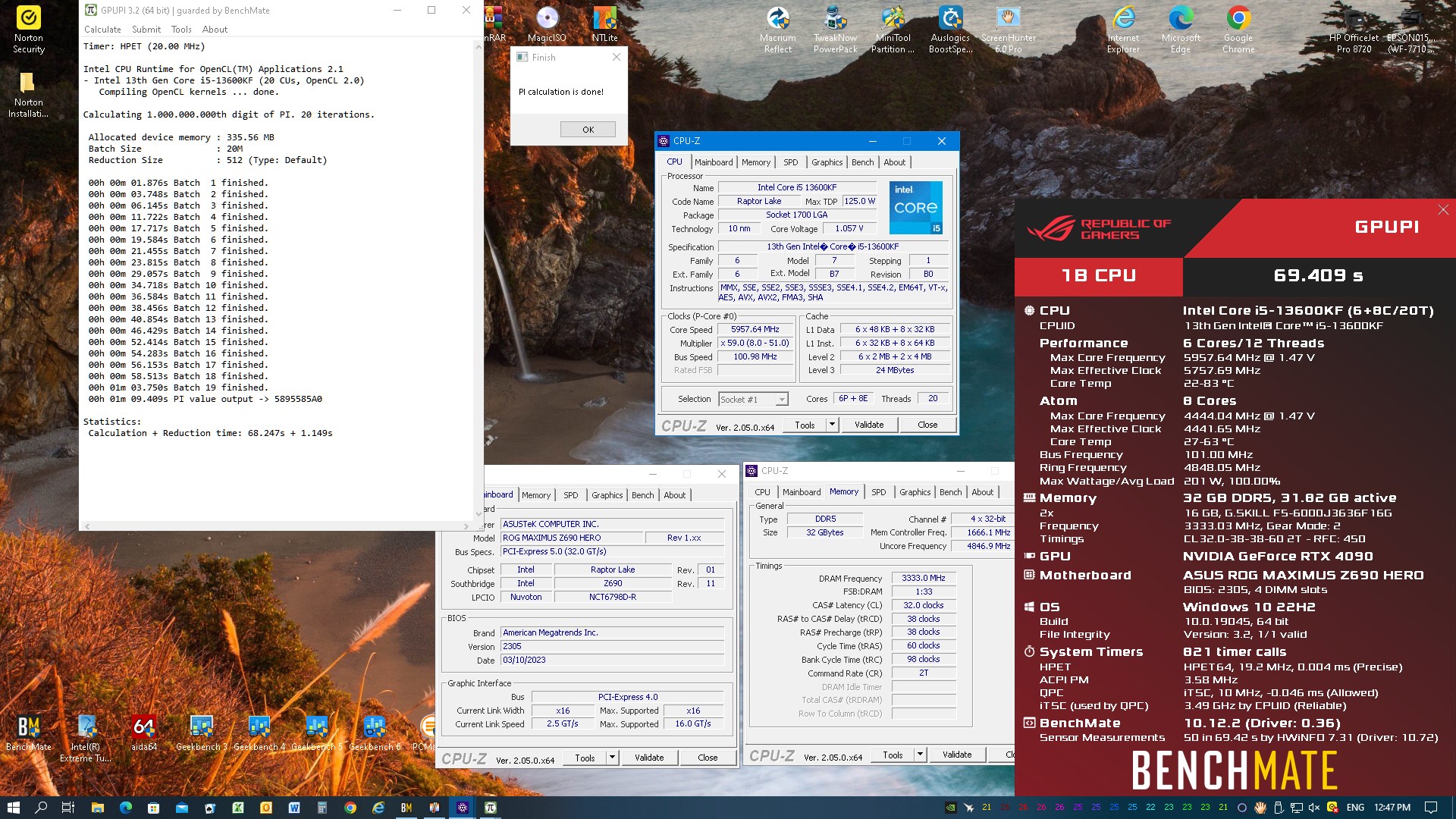This screenshot has height=819, width=1456.
Task: Launch MagicISO from desktop
Action: tap(547, 25)
